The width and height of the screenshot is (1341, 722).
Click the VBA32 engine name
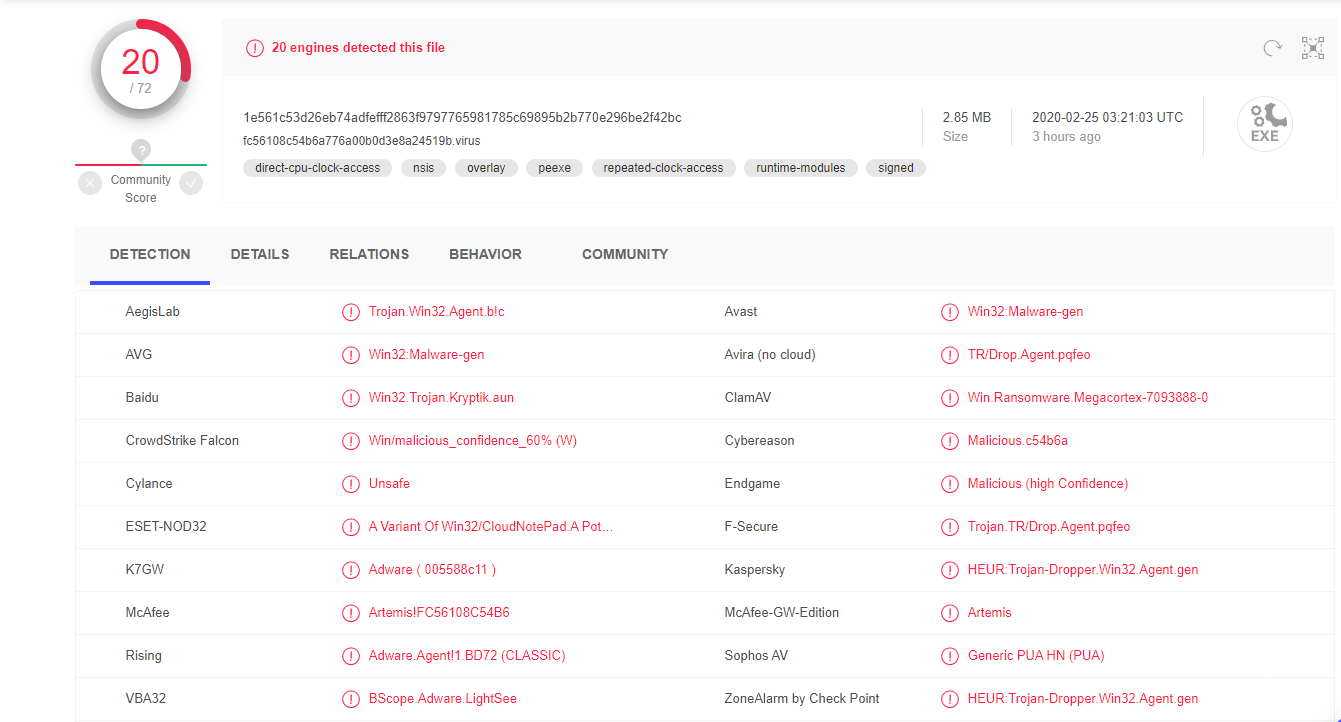click(x=146, y=699)
